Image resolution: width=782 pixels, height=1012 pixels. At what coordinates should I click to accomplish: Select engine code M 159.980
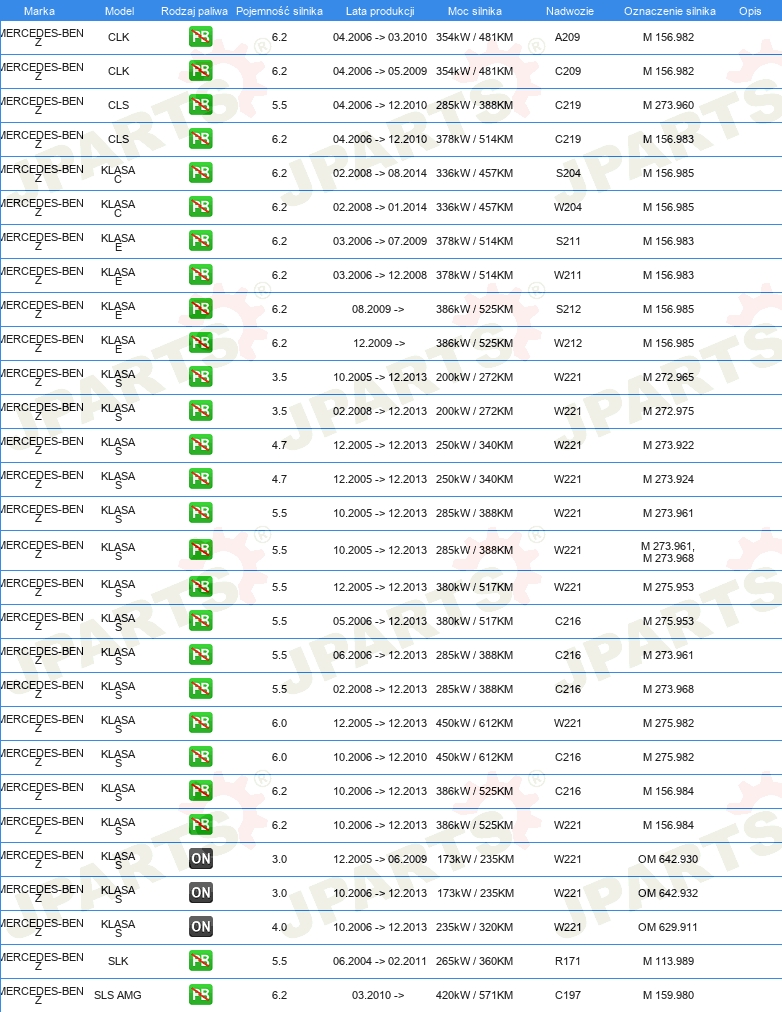(x=668, y=995)
